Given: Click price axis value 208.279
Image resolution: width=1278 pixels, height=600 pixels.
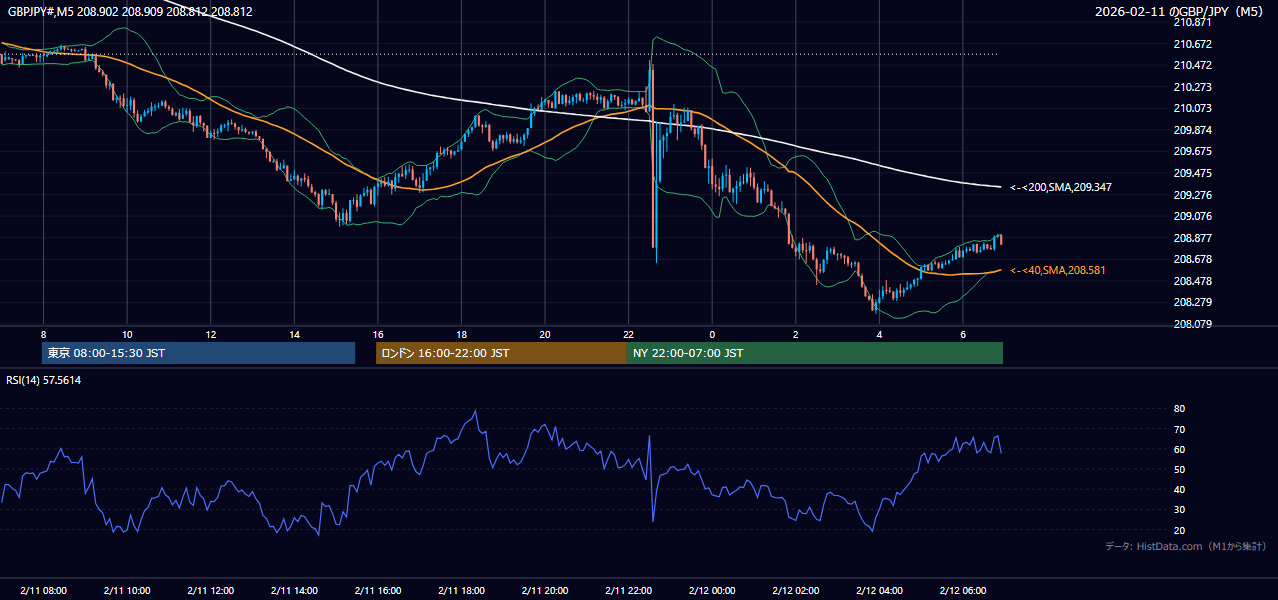Looking at the screenshot, I should [x=1192, y=302].
